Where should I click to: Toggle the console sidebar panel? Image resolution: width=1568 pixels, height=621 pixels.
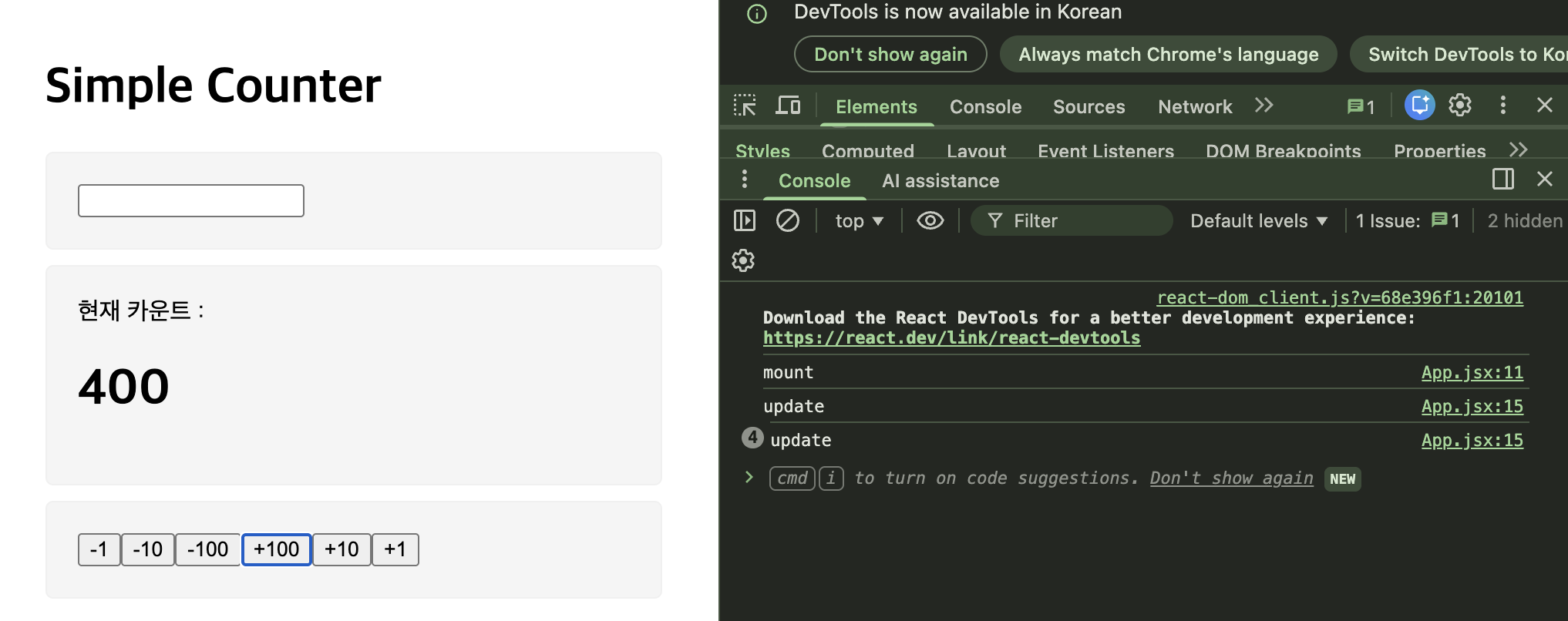point(745,221)
